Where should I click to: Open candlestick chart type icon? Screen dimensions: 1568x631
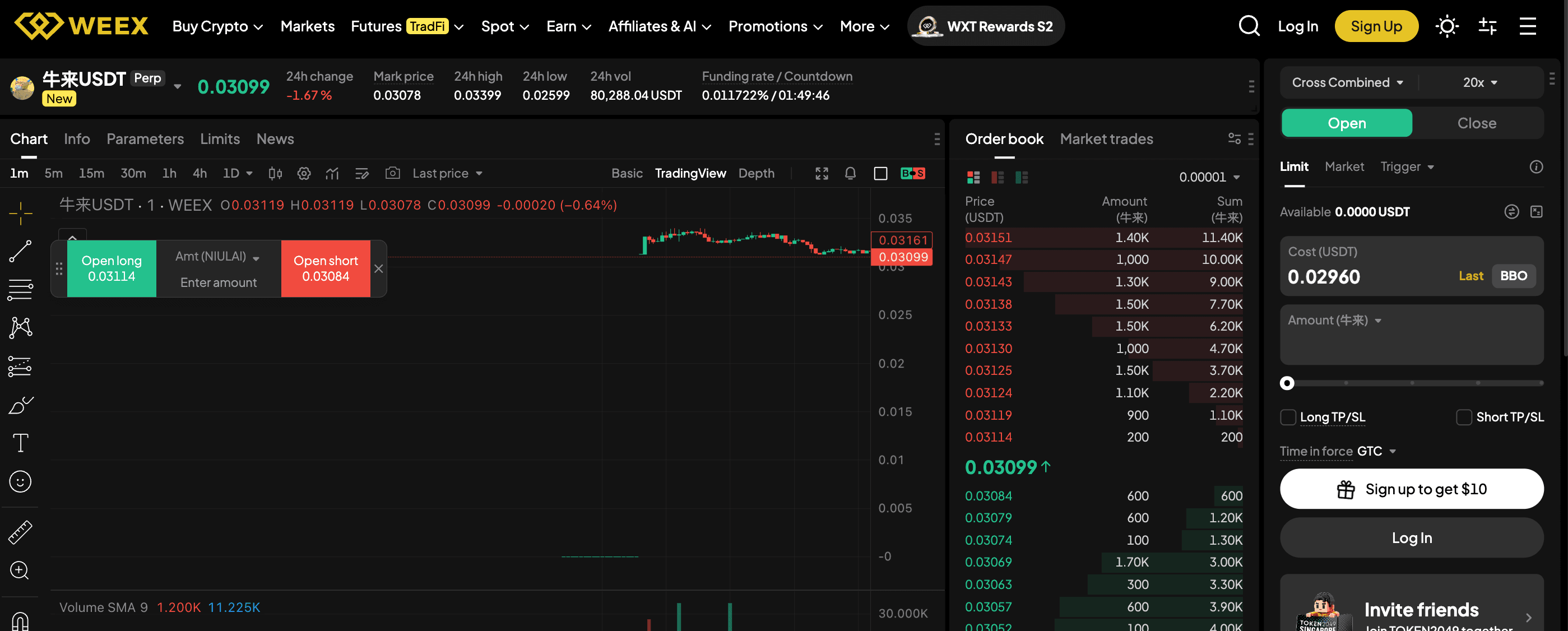click(275, 173)
